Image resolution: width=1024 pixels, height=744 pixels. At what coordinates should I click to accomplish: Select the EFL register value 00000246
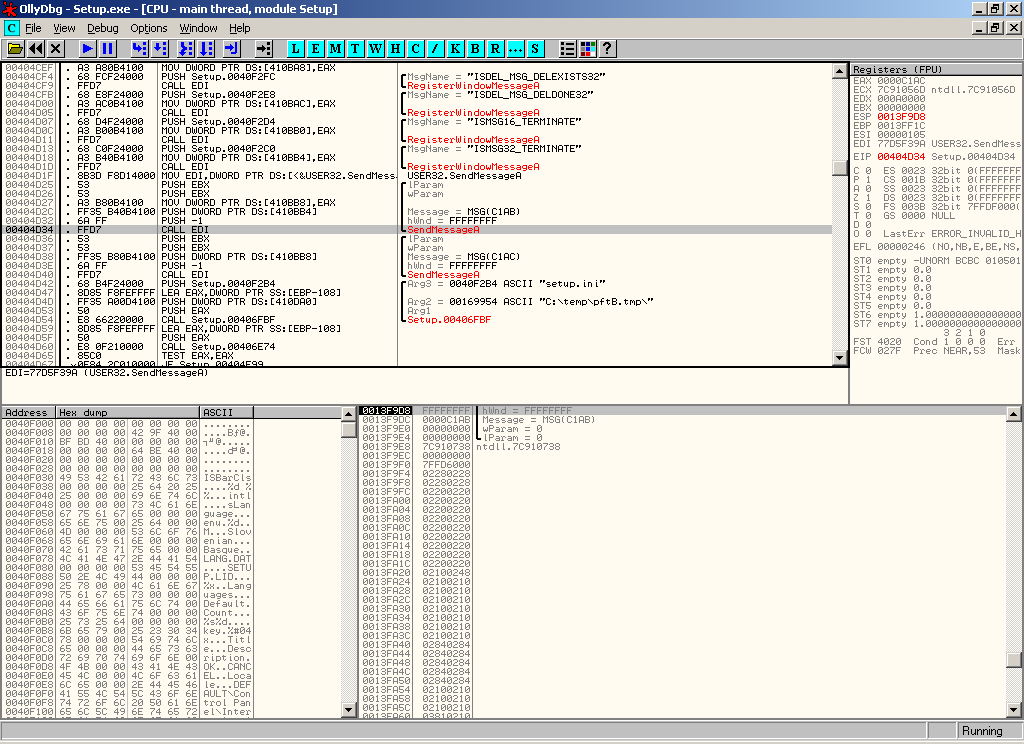pos(901,247)
